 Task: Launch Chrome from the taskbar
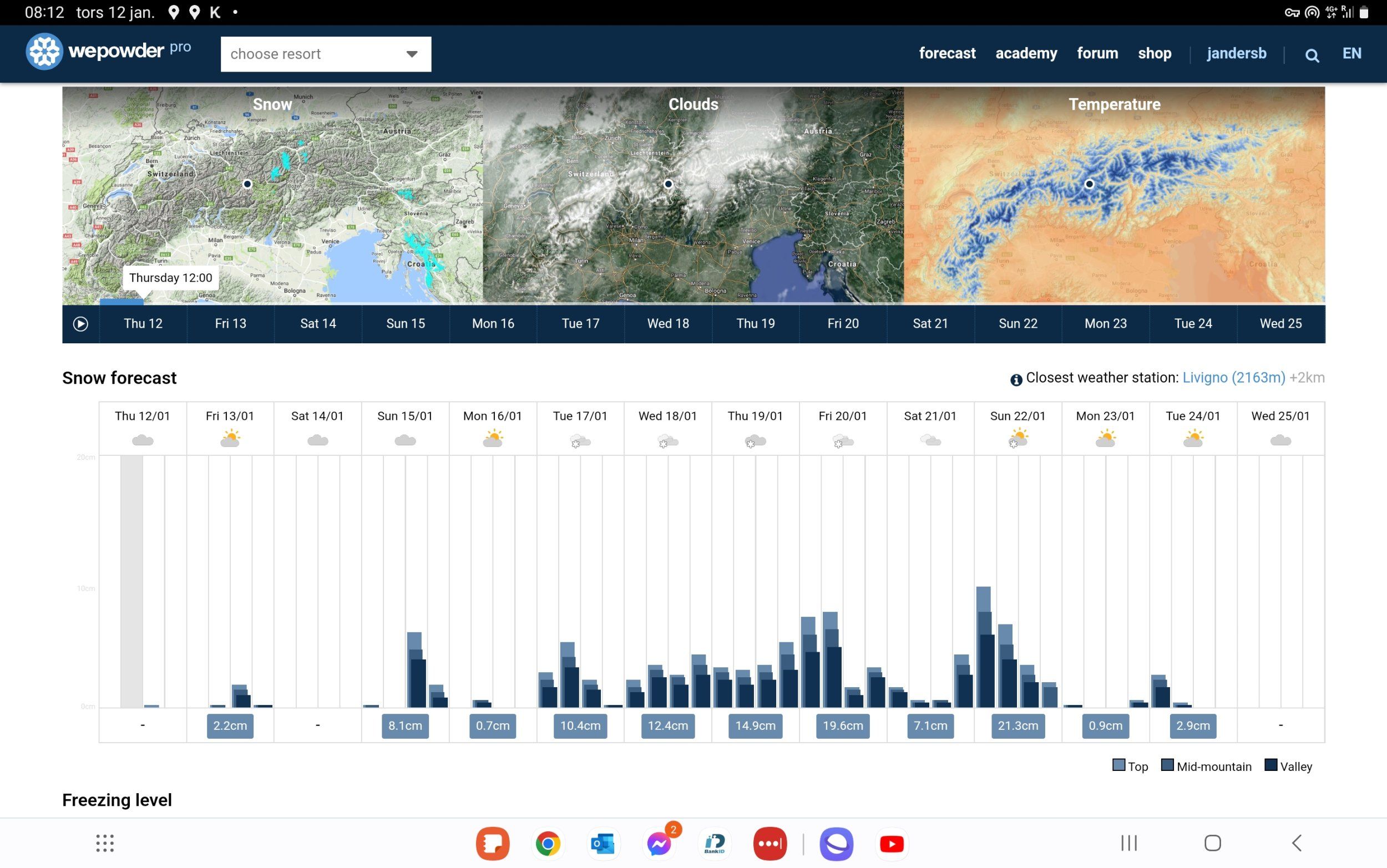click(x=548, y=843)
